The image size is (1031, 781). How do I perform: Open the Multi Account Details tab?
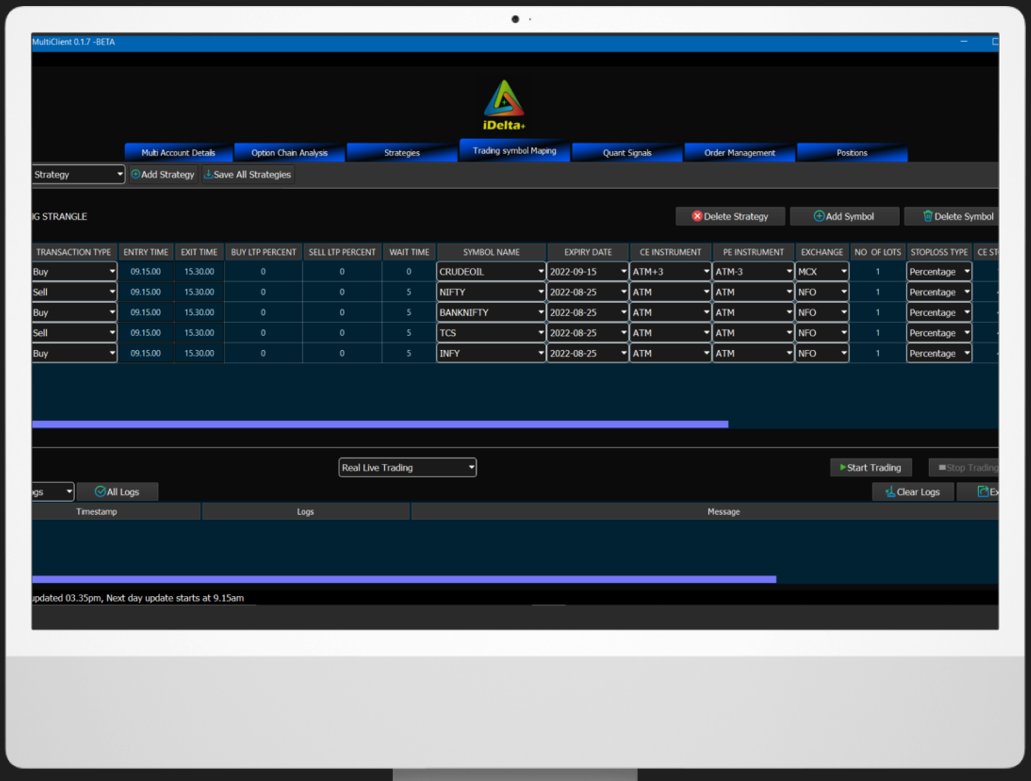178,153
